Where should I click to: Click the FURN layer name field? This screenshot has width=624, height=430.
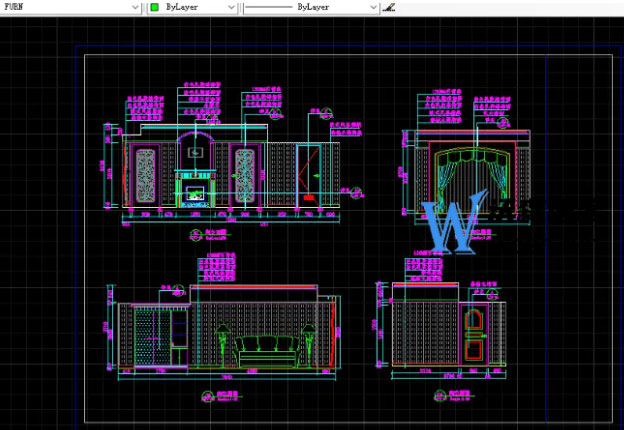point(60,6)
